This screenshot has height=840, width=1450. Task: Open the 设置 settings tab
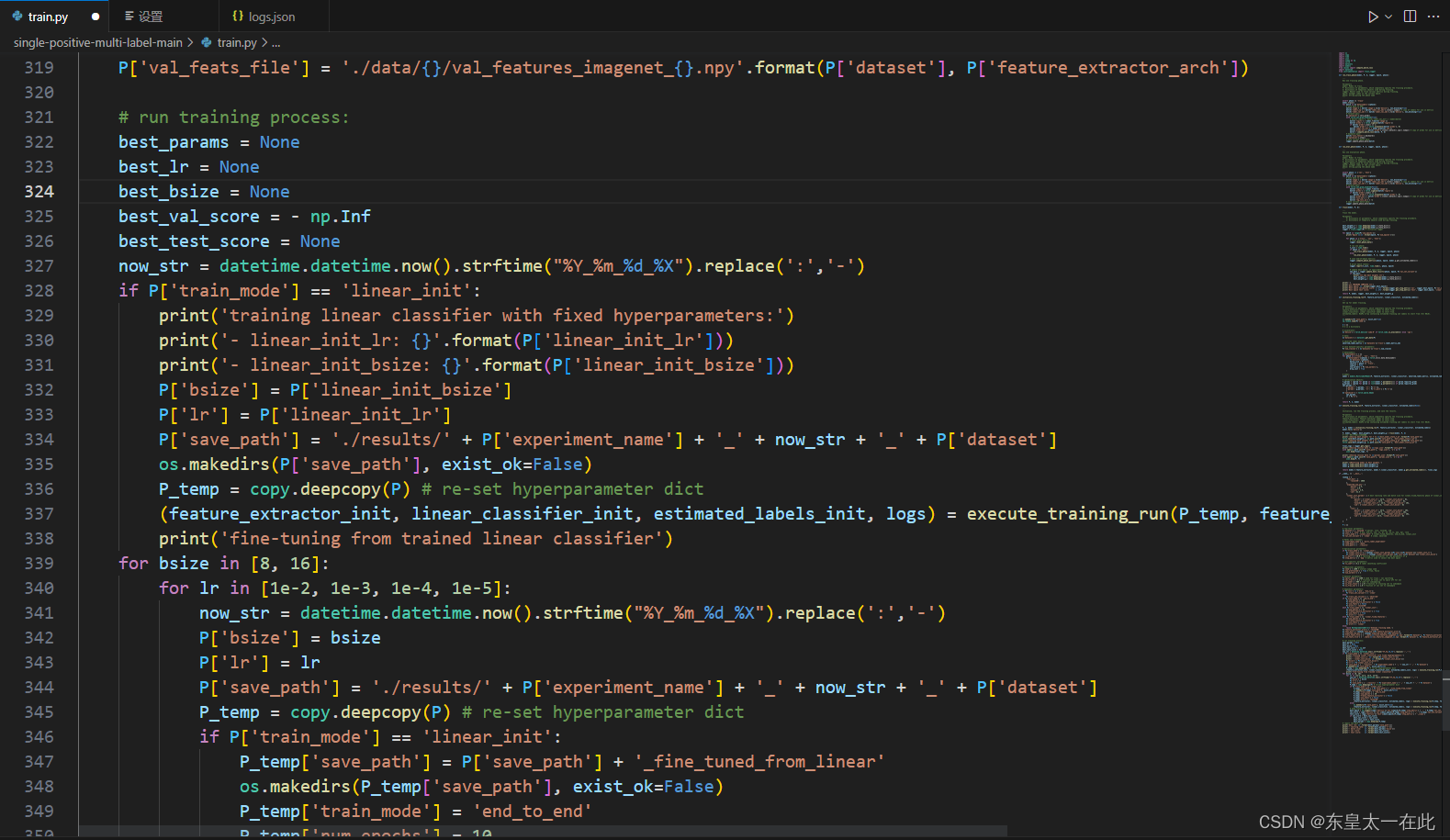click(151, 17)
